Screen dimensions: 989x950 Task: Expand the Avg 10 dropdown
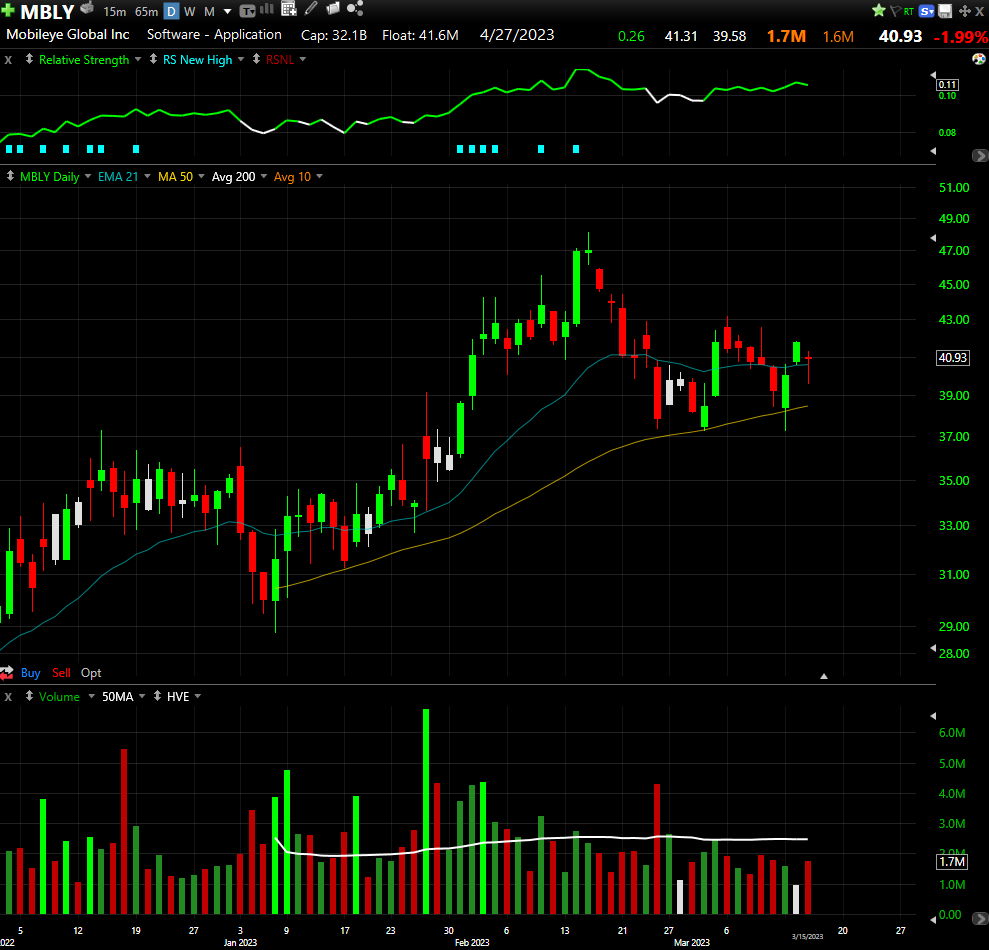click(x=319, y=177)
